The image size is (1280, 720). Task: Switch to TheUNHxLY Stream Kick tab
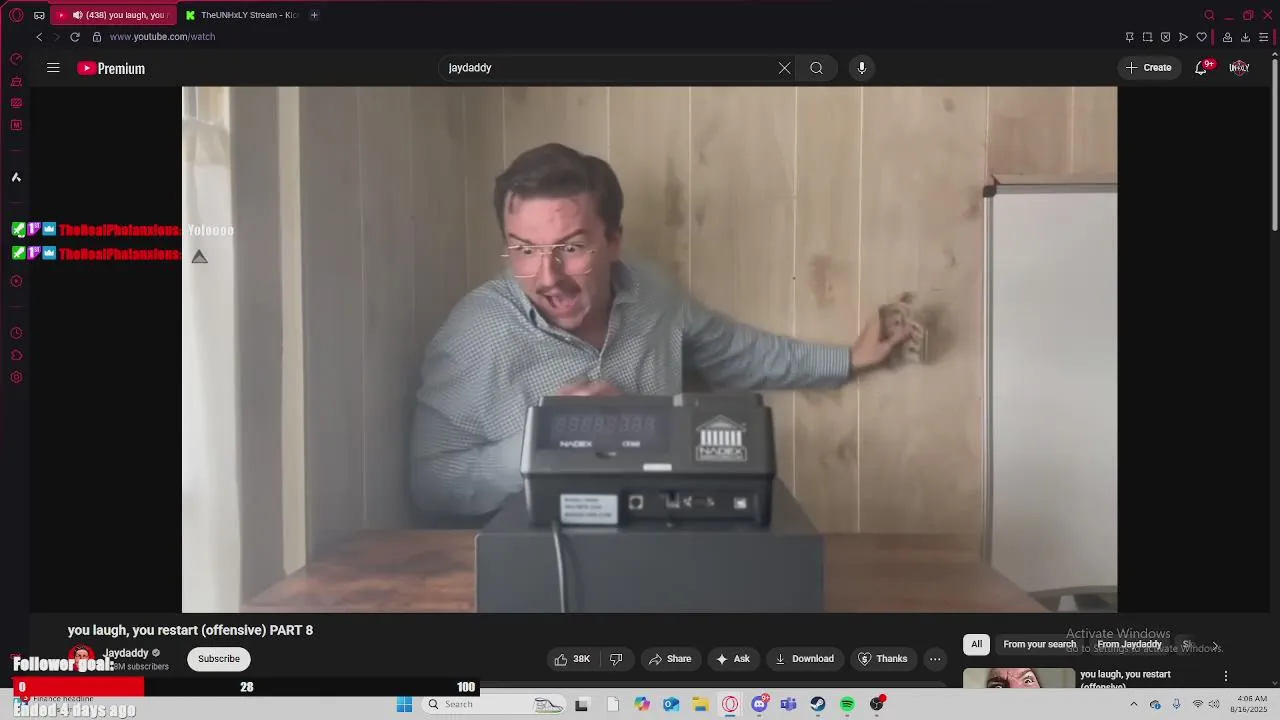coord(242,15)
